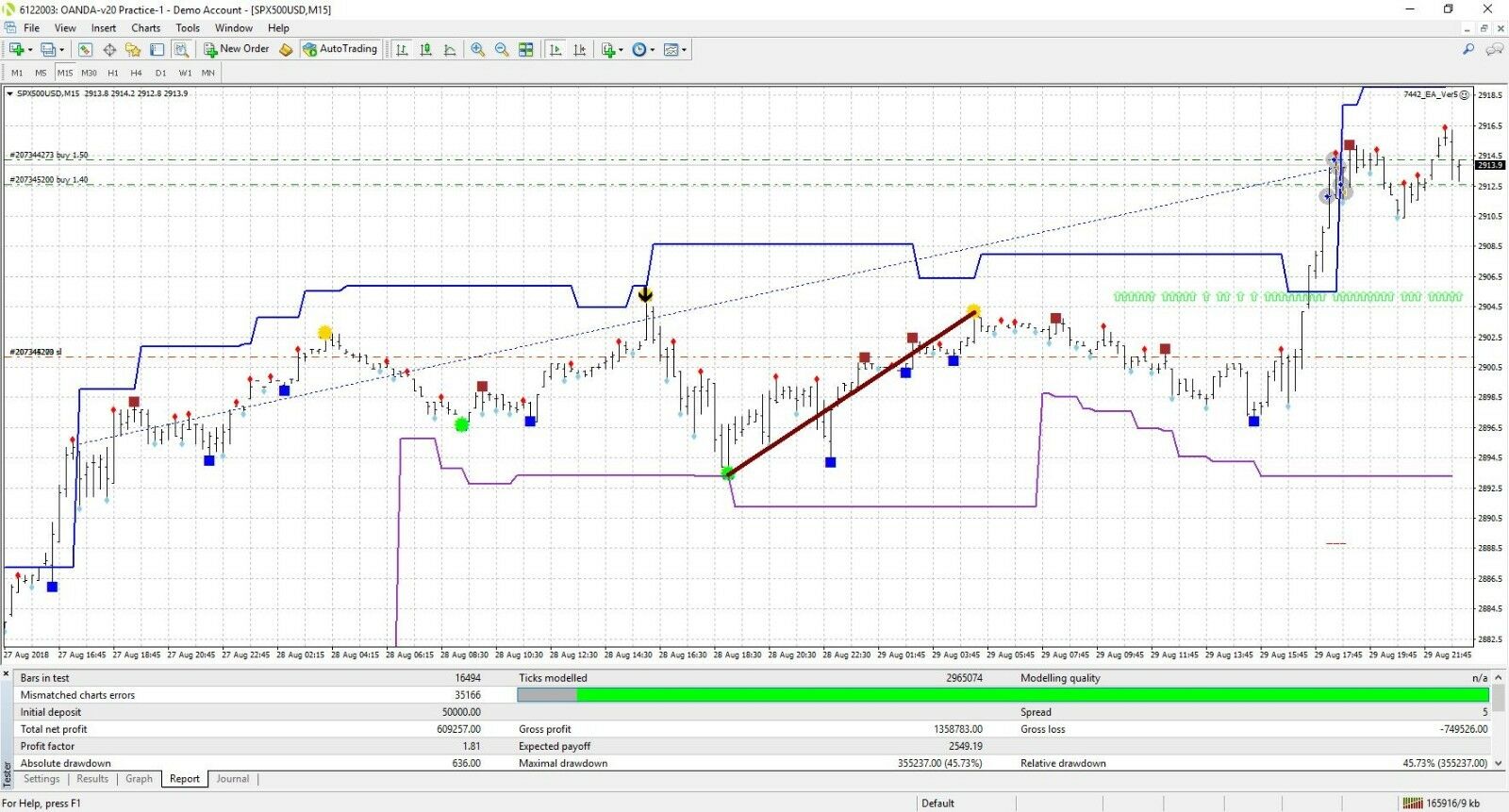
Task: Click the New Chart icon
Action: pos(16,49)
